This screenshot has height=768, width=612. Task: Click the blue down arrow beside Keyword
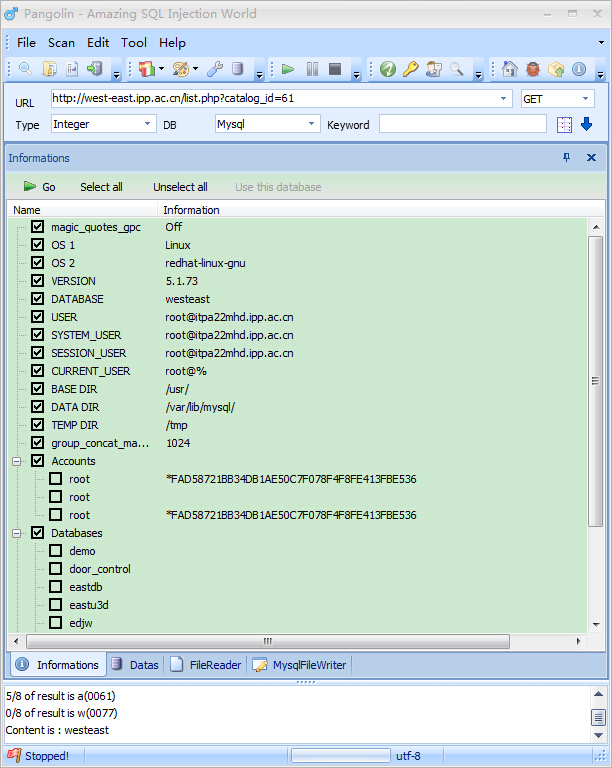(587, 124)
